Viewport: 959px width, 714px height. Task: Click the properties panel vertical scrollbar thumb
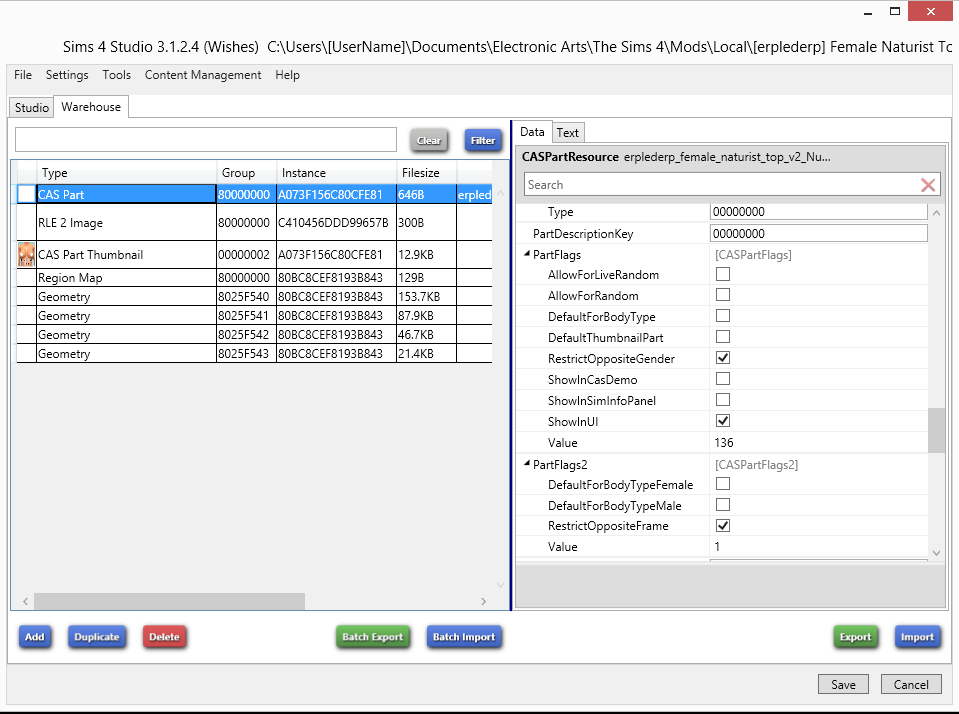936,430
